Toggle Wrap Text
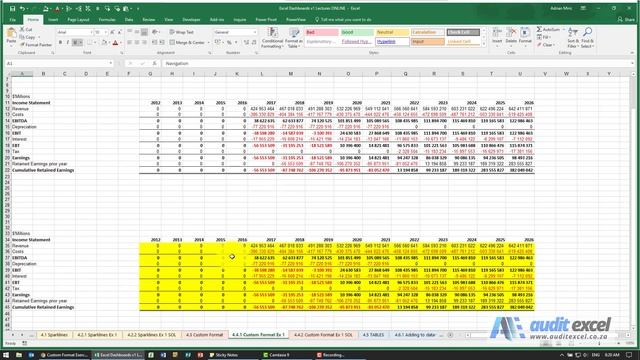 point(182,32)
